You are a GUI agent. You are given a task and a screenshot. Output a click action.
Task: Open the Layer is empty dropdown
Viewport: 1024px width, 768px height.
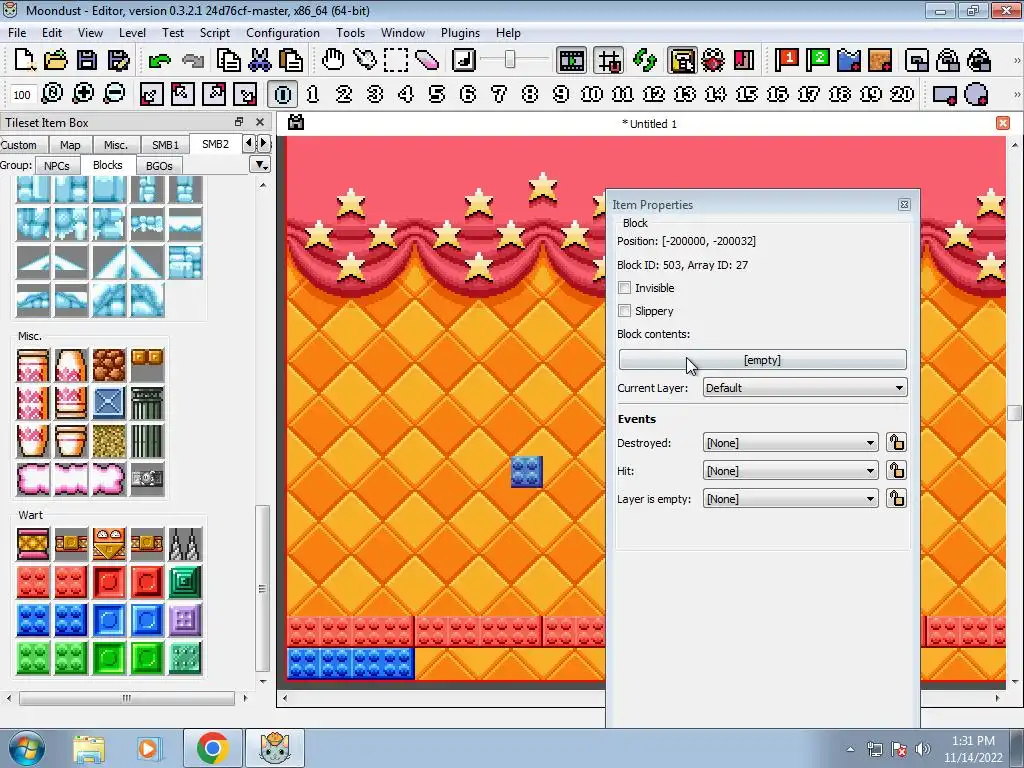pyautogui.click(x=790, y=499)
